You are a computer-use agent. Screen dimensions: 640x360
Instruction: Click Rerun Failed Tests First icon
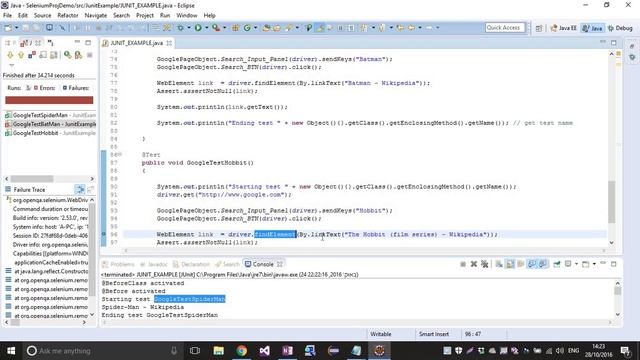point(78,55)
